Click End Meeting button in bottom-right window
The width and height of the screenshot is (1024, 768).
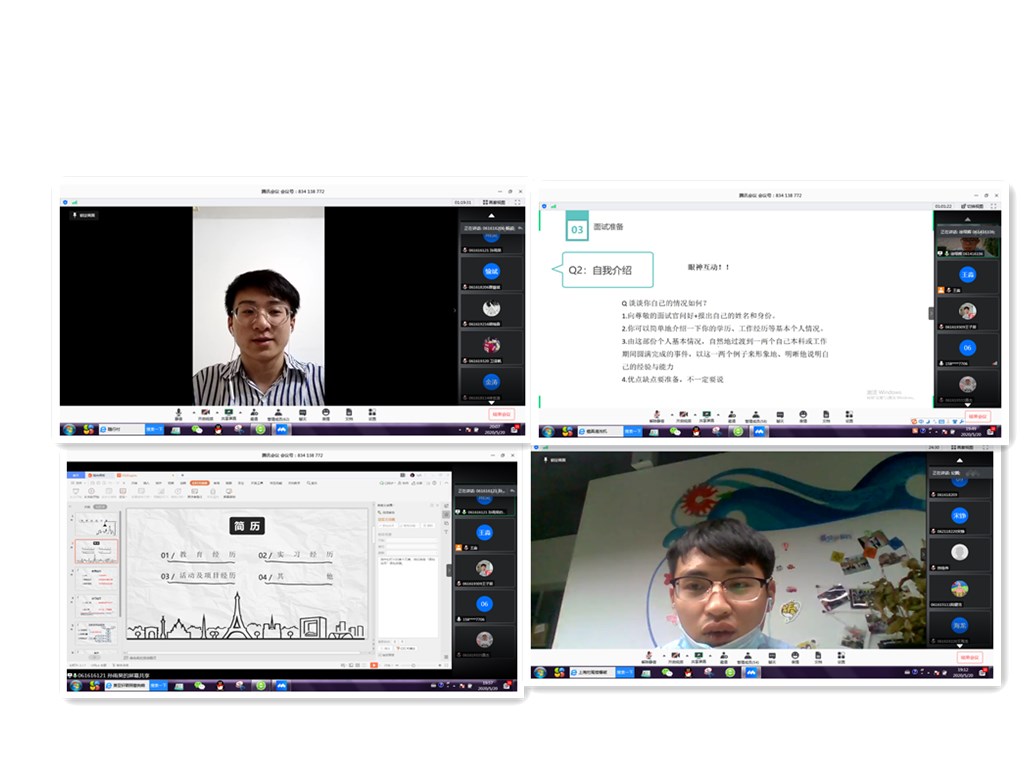click(x=969, y=658)
